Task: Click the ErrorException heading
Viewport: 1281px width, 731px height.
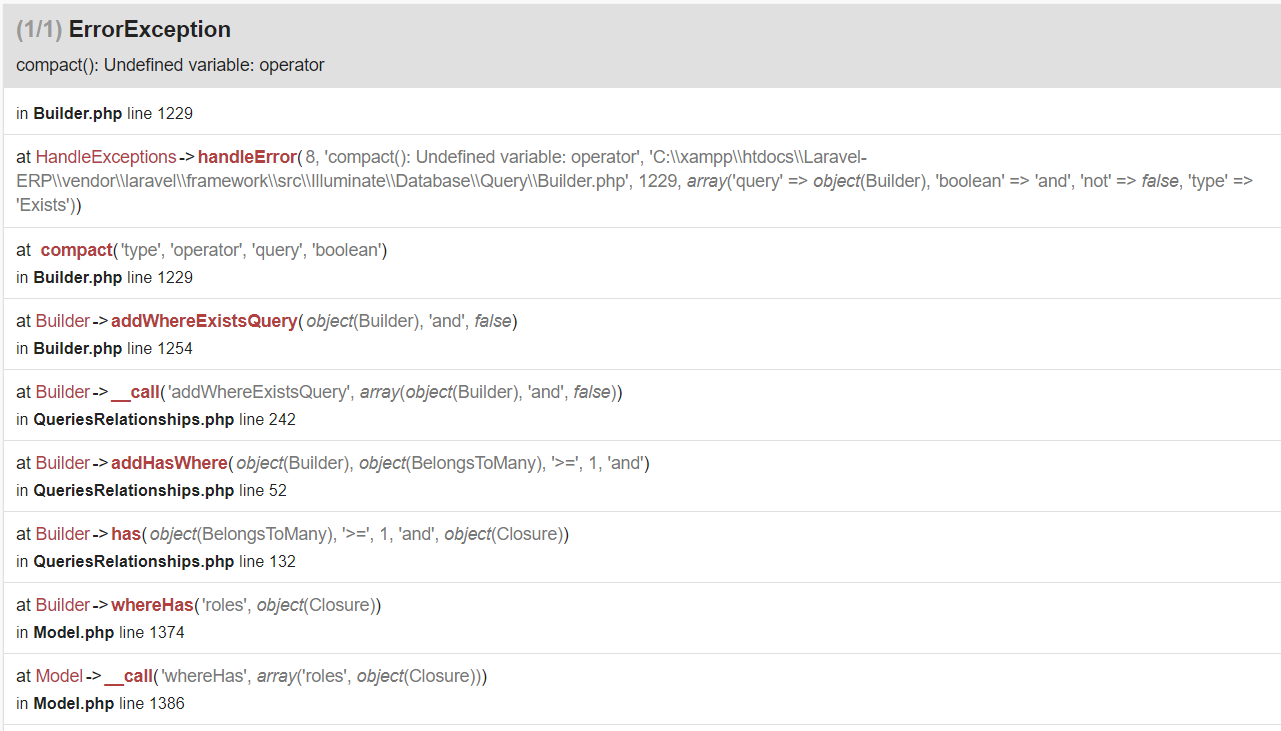Action: 149,30
